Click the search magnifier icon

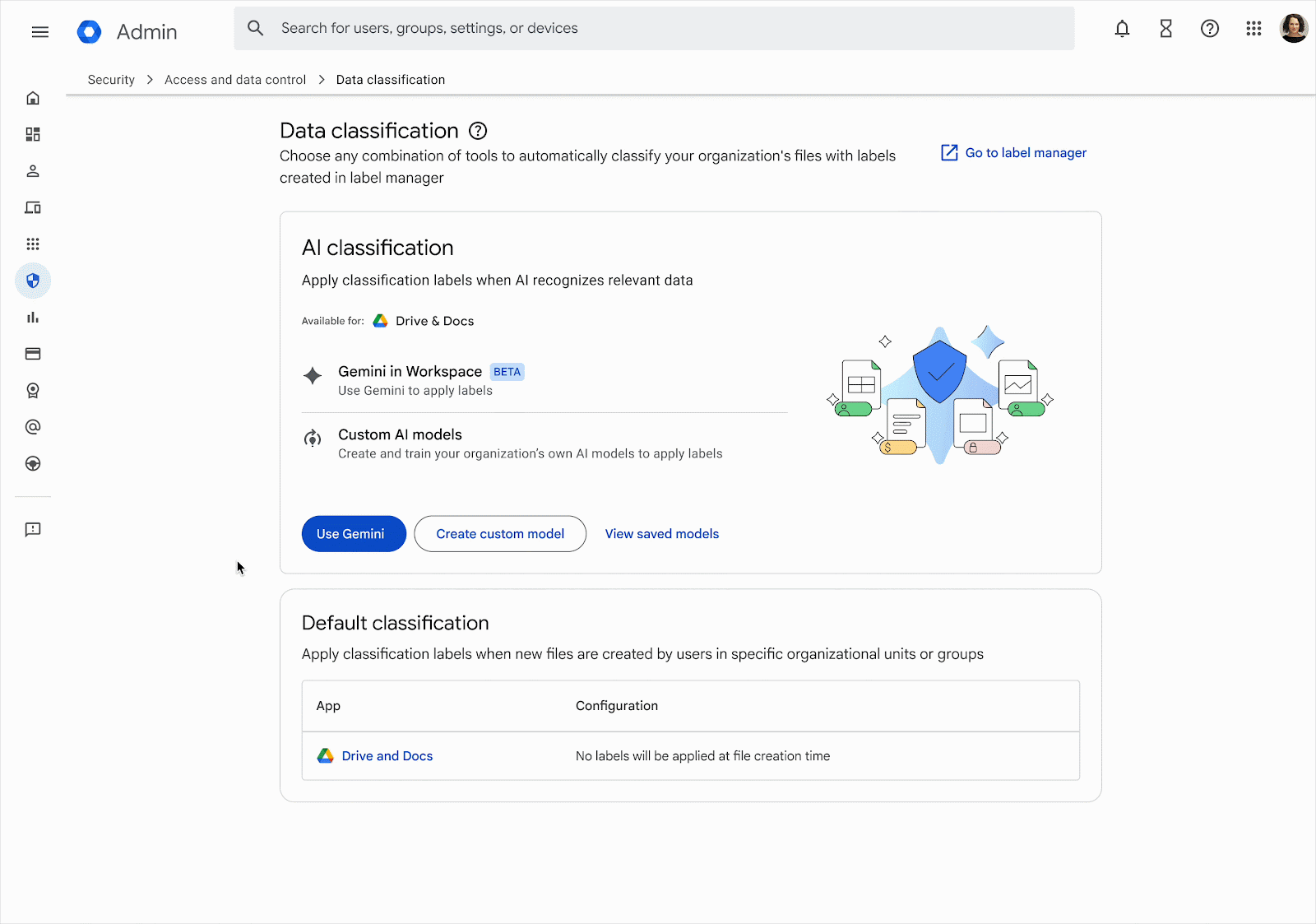[x=256, y=28]
